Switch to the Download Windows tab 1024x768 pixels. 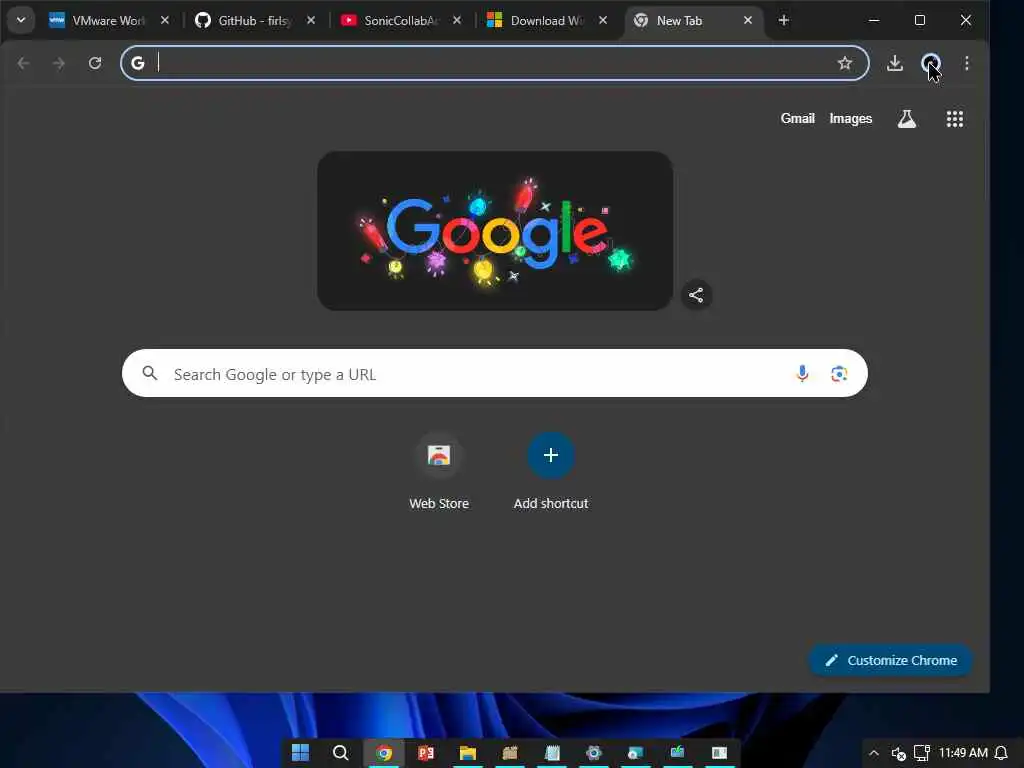tap(547, 20)
